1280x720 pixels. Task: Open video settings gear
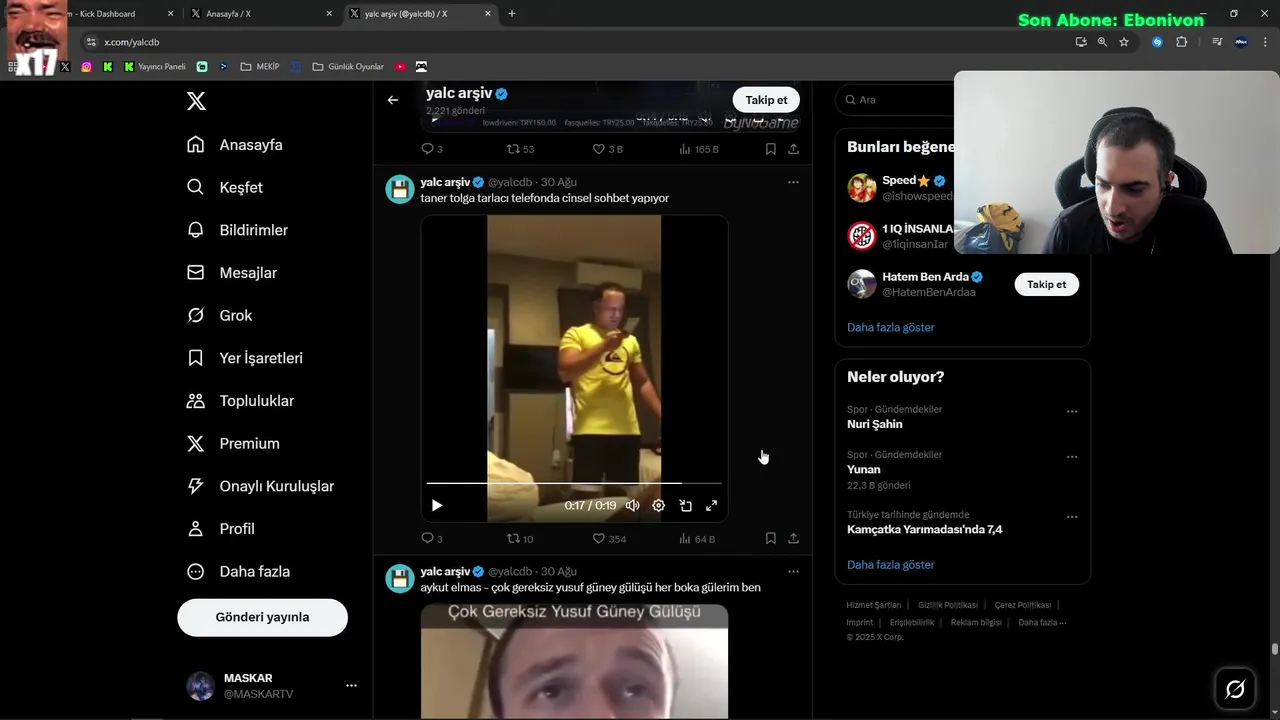pyautogui.click(x=659, y=505)
